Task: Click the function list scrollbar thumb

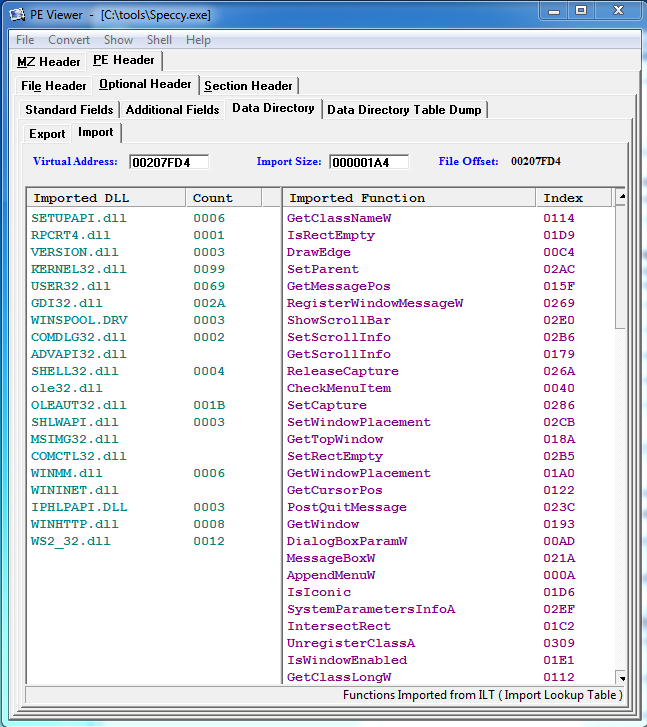Action: [x=621, y=267]
